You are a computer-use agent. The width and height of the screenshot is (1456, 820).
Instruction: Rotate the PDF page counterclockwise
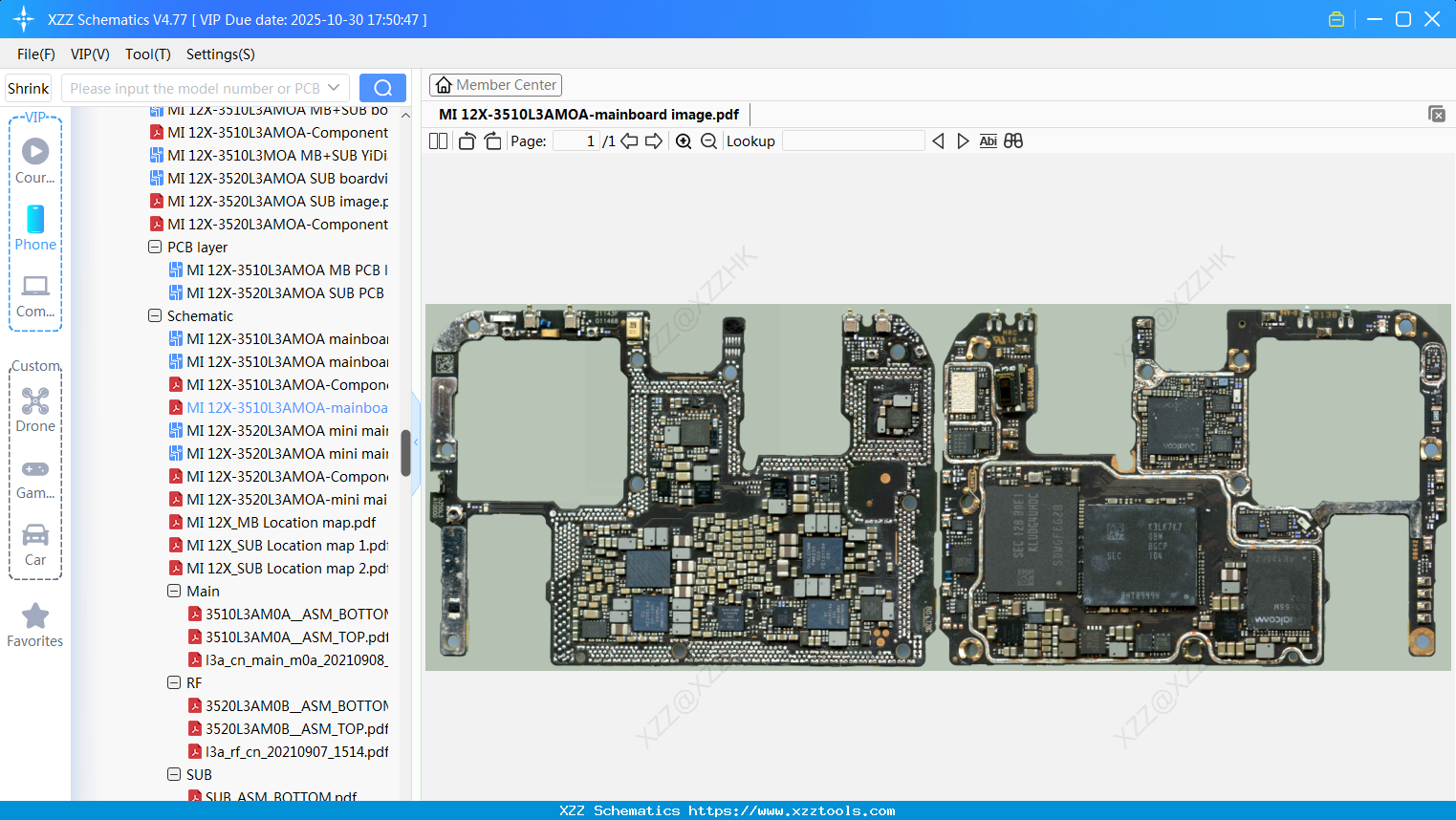(466, 140)
